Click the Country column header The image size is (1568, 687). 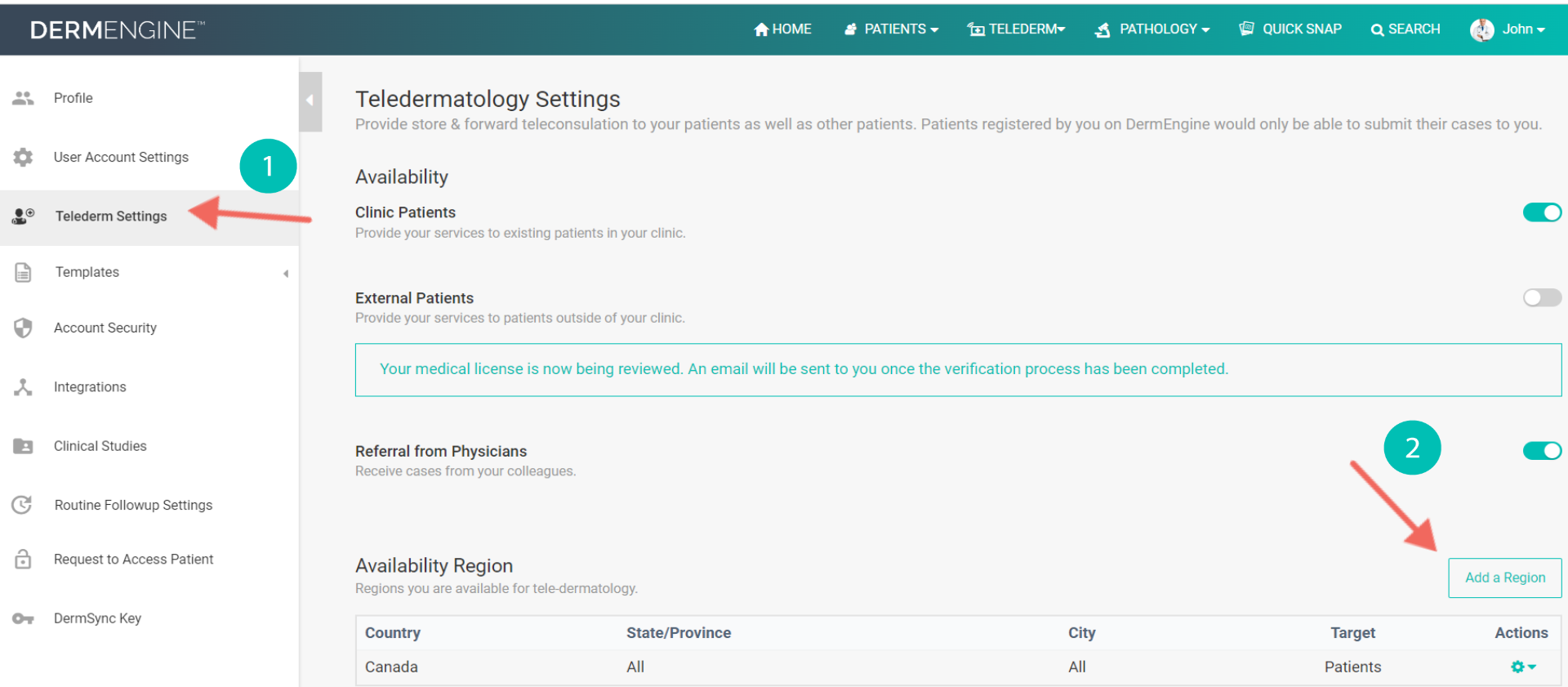[x=393, y=633]
